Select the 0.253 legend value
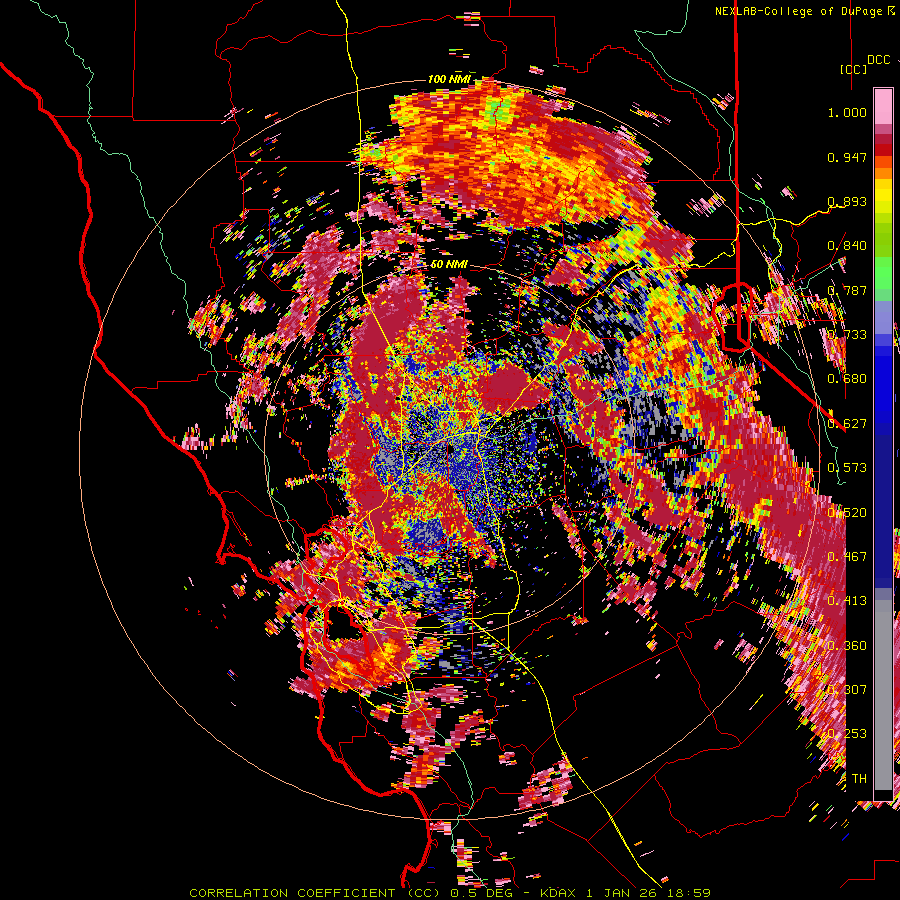 coord(847,734)
